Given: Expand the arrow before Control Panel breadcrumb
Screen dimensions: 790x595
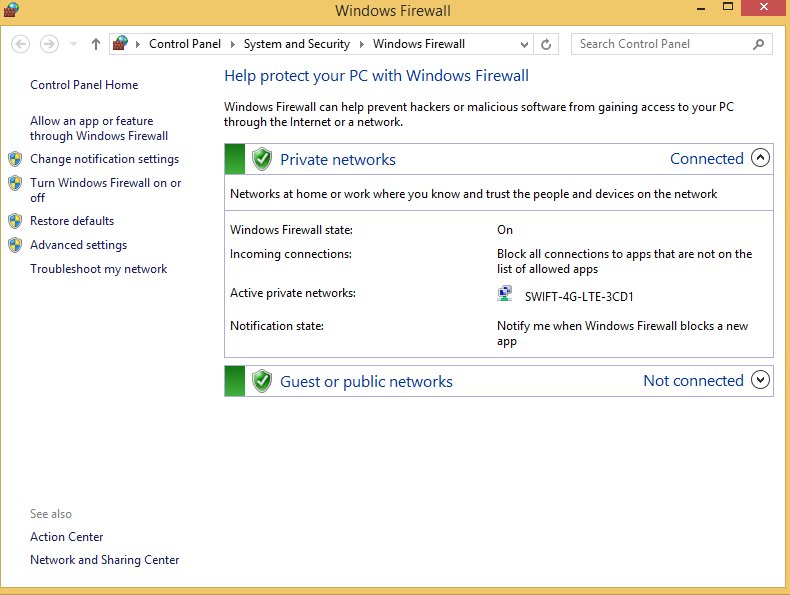Looking at the screenshot, I should click(x=138, y=44).
